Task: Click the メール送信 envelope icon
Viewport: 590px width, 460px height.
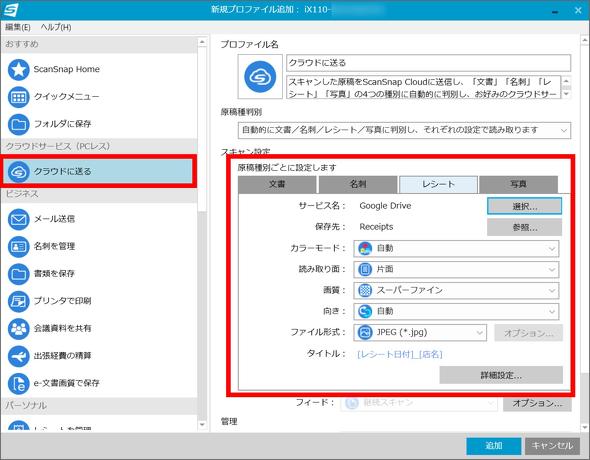Action: [18, 219]
